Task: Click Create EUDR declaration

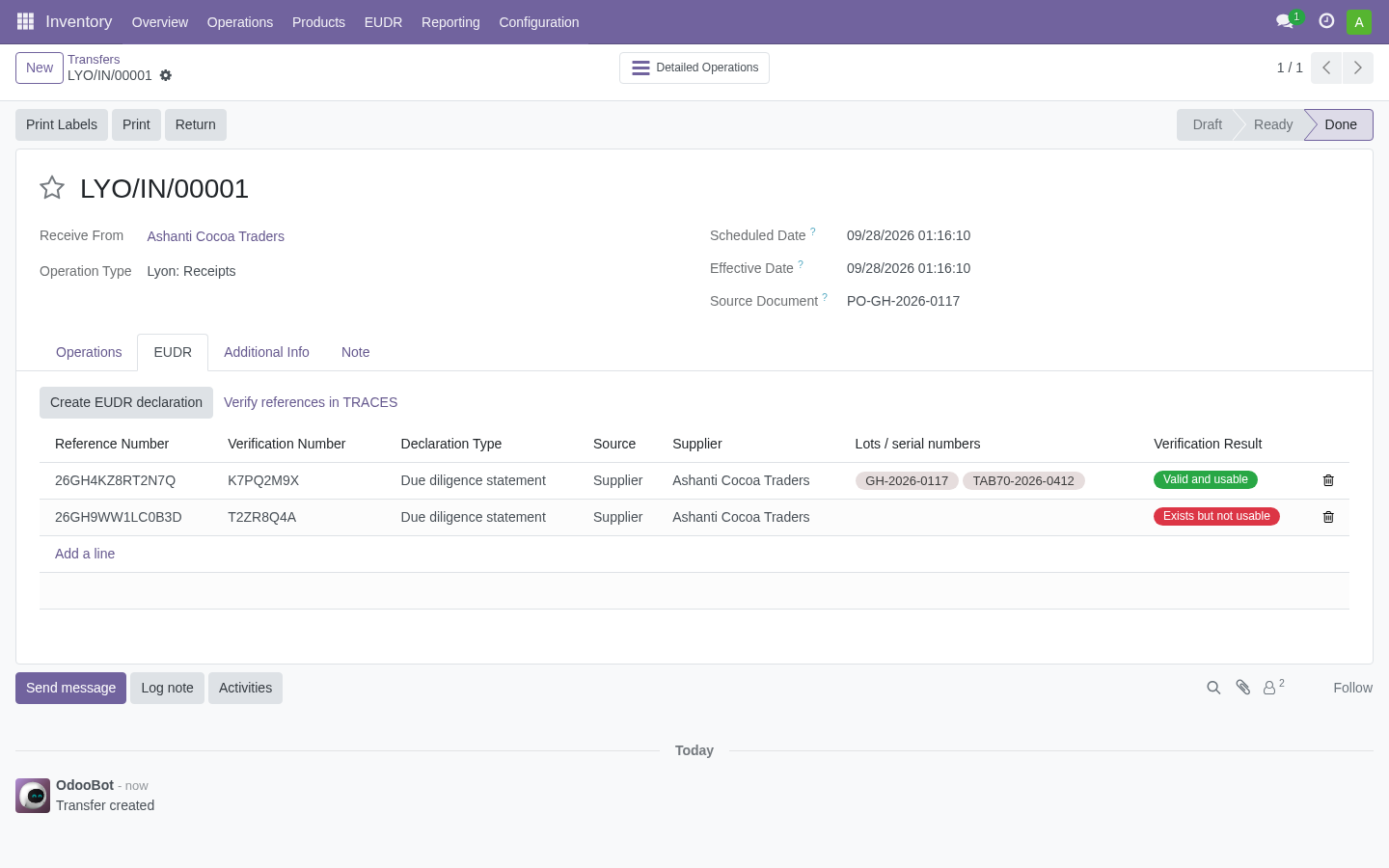Action: (x=126, y=402)
